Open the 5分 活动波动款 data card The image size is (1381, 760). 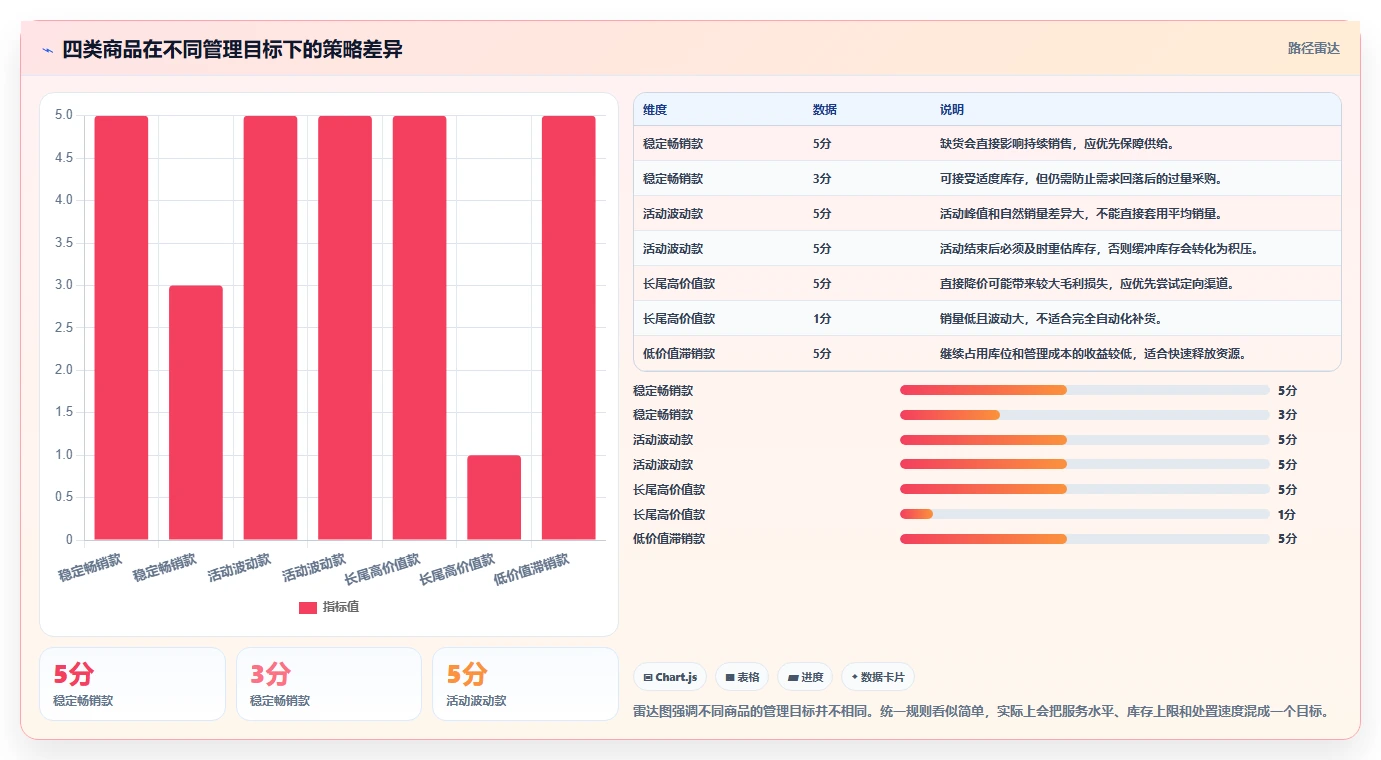pyautogui.click(x=525, y=684)
